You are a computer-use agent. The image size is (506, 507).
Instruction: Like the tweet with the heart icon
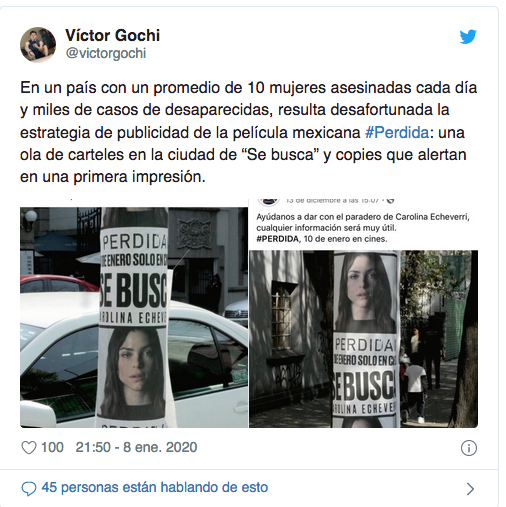[x=29, y=447]
